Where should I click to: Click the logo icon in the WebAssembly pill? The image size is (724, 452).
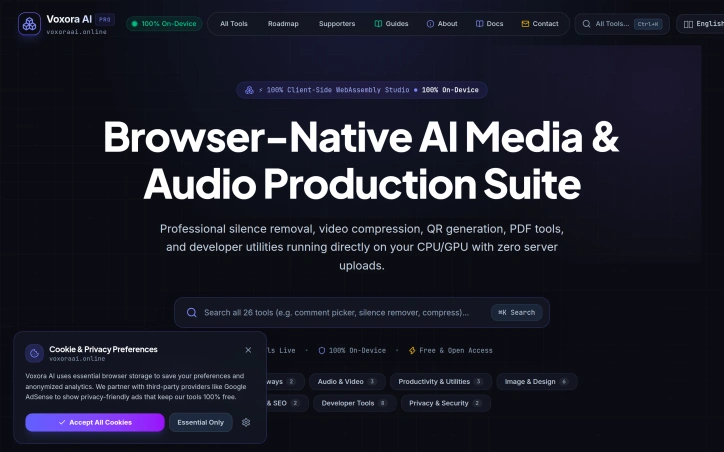click(249, 90)
